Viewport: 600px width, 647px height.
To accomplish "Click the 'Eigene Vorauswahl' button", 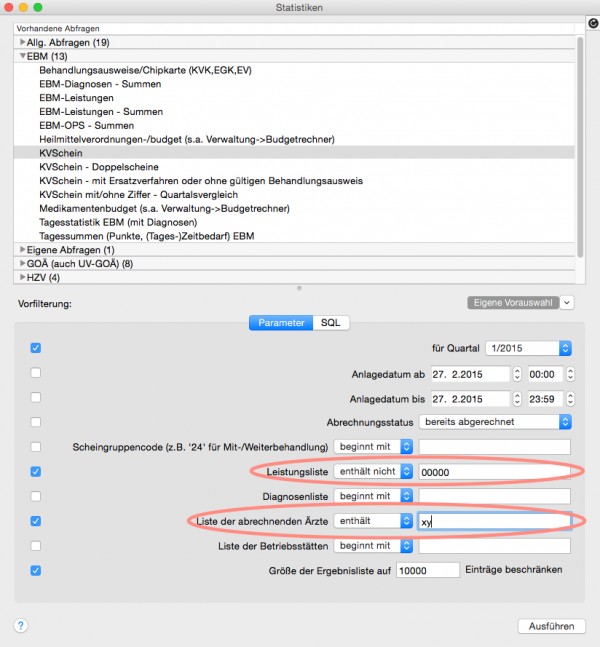I will (x=513, y=302).
